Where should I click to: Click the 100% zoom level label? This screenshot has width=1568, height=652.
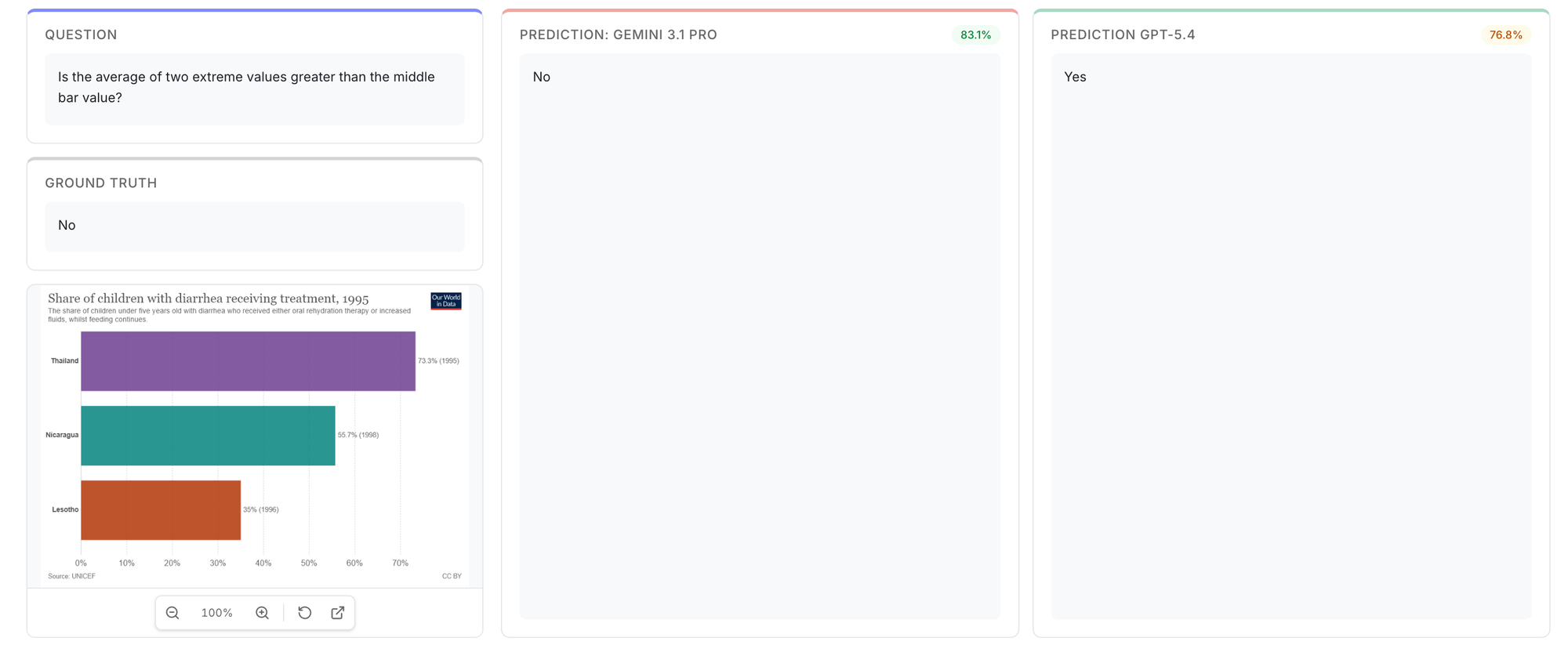coord(217,613)
